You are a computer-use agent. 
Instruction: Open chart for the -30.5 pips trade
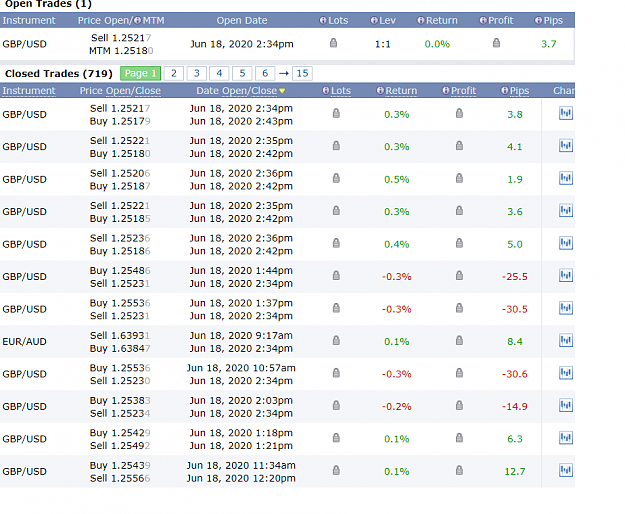click(x=566, y=308)
